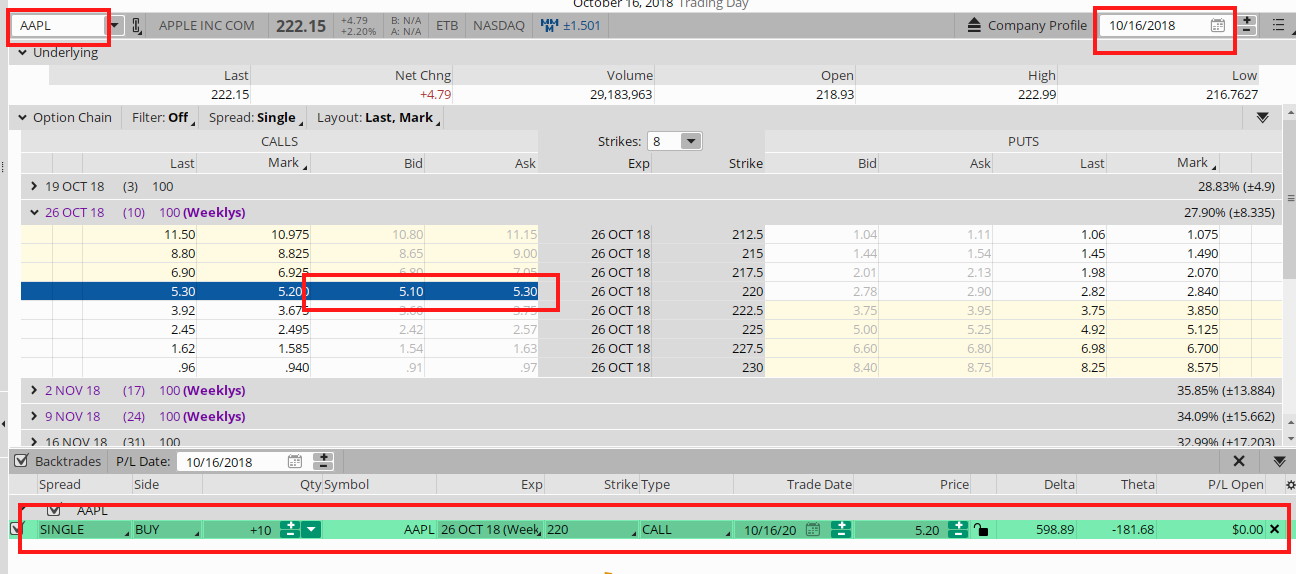Click the Company Profile eject icon
Viewport: 1296px width, 574px height.
tap(975, 26)
